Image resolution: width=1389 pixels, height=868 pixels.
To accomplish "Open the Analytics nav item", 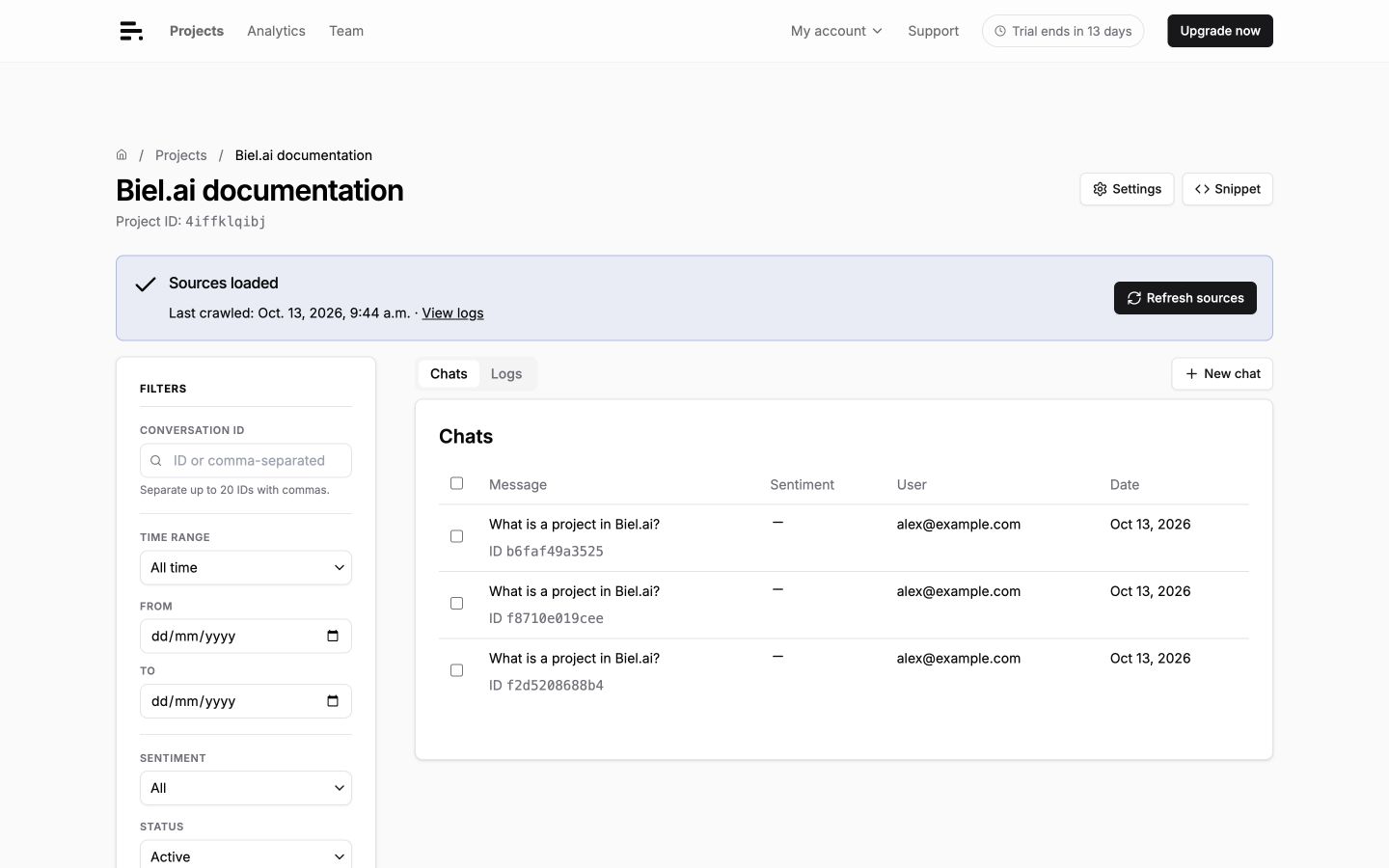I will [276, 31].
